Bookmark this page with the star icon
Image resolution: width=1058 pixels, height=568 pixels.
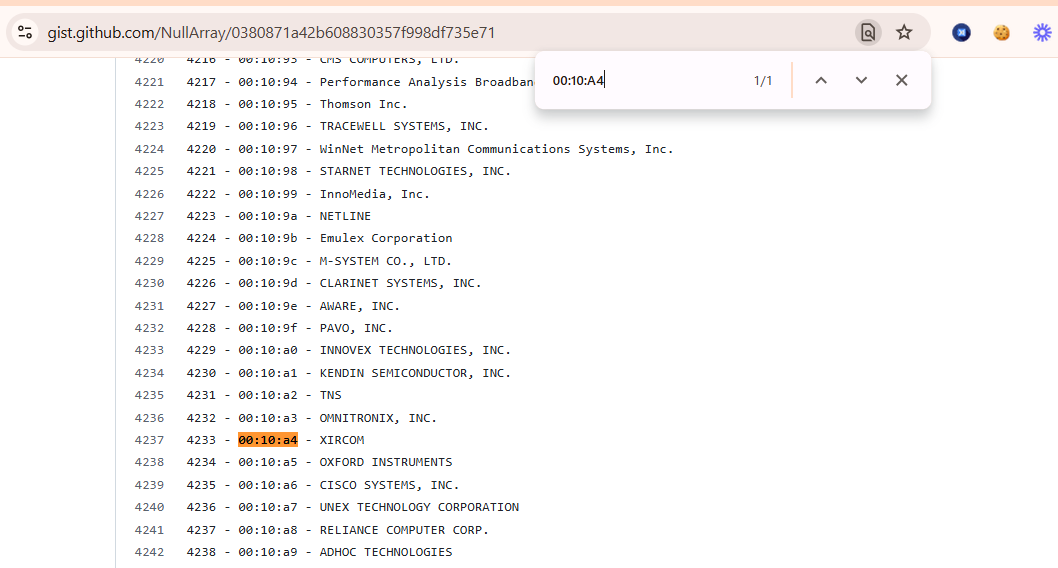(x=904, y=32)
